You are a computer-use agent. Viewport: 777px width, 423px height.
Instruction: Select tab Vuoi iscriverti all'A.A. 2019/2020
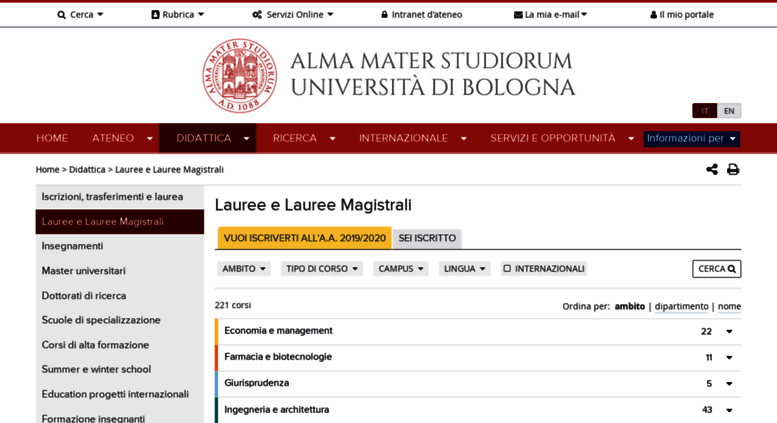304,238
